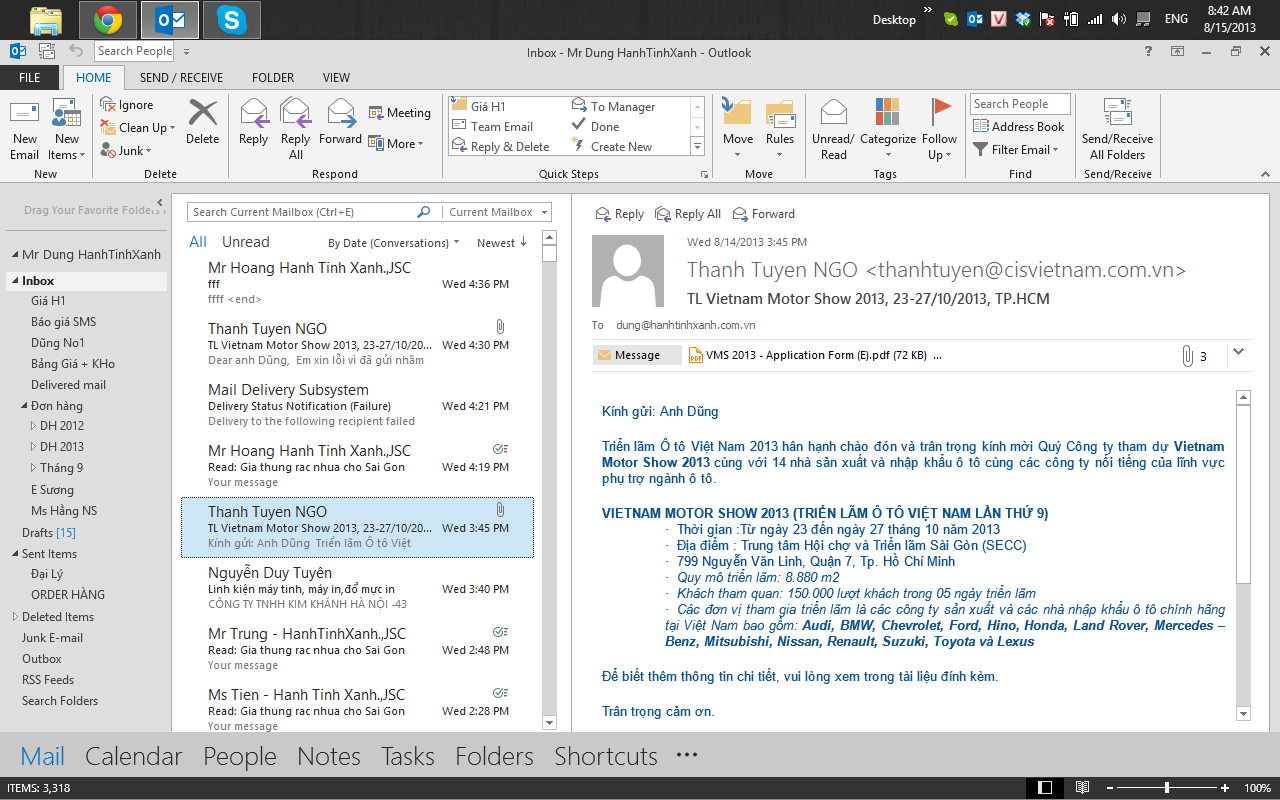Click the Search Current Mailbox field
The height and width of the screenshot is (800, 1280).
click(300, 212)
